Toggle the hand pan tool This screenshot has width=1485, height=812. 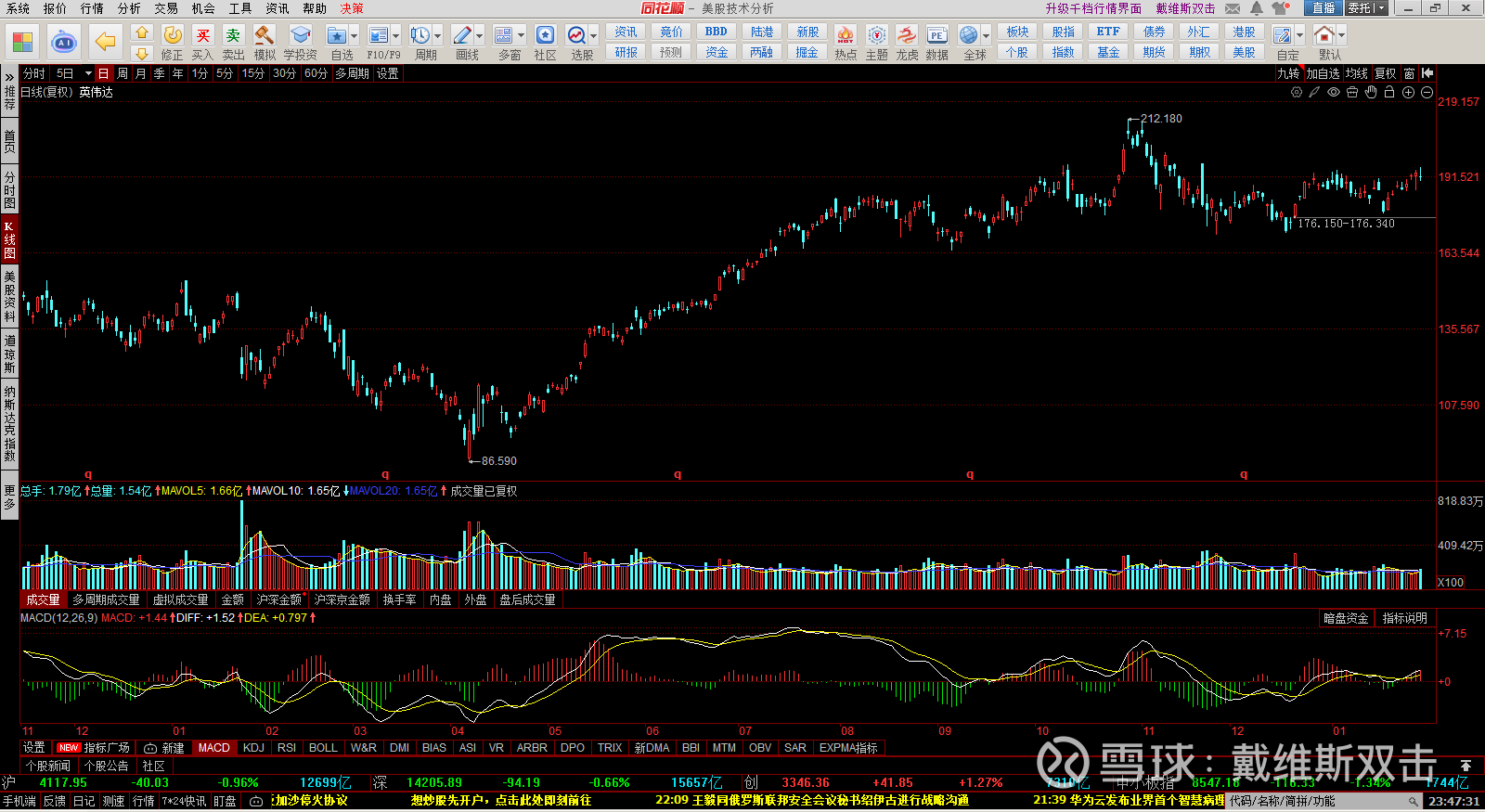1371,92
